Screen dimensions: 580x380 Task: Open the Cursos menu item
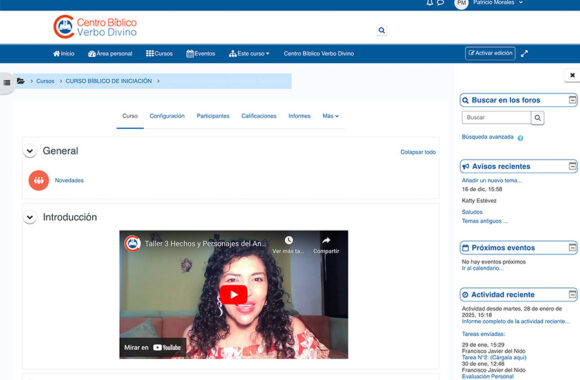159,54
